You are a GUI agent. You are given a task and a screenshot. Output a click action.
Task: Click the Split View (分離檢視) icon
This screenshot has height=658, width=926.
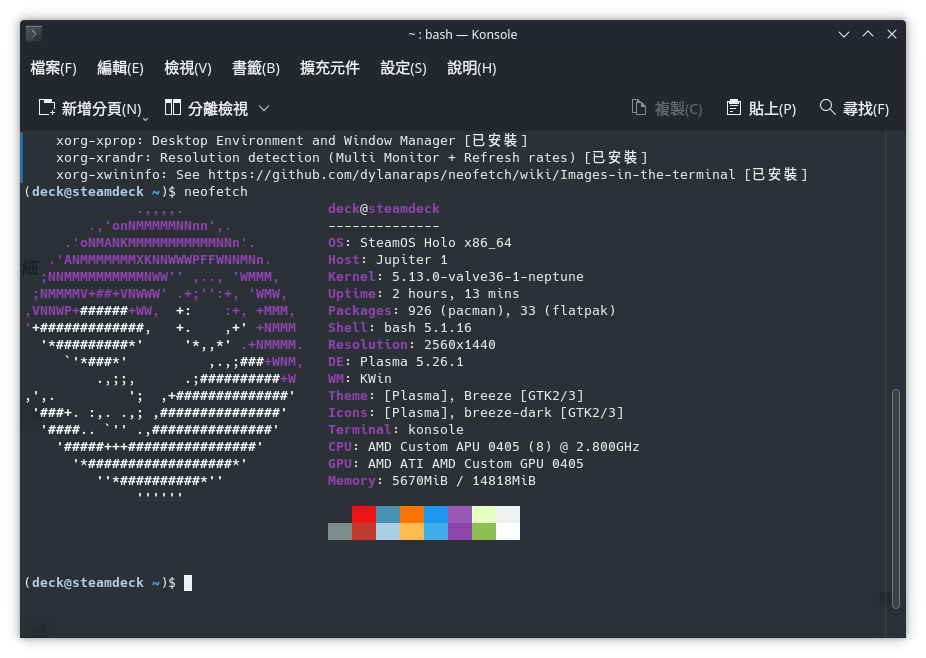click(172, 108)
